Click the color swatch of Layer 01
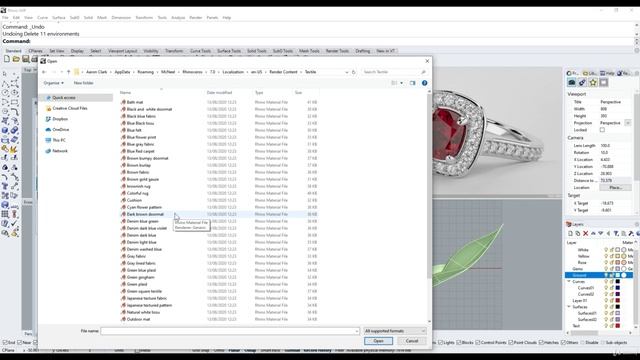 (x=618, y=300)
